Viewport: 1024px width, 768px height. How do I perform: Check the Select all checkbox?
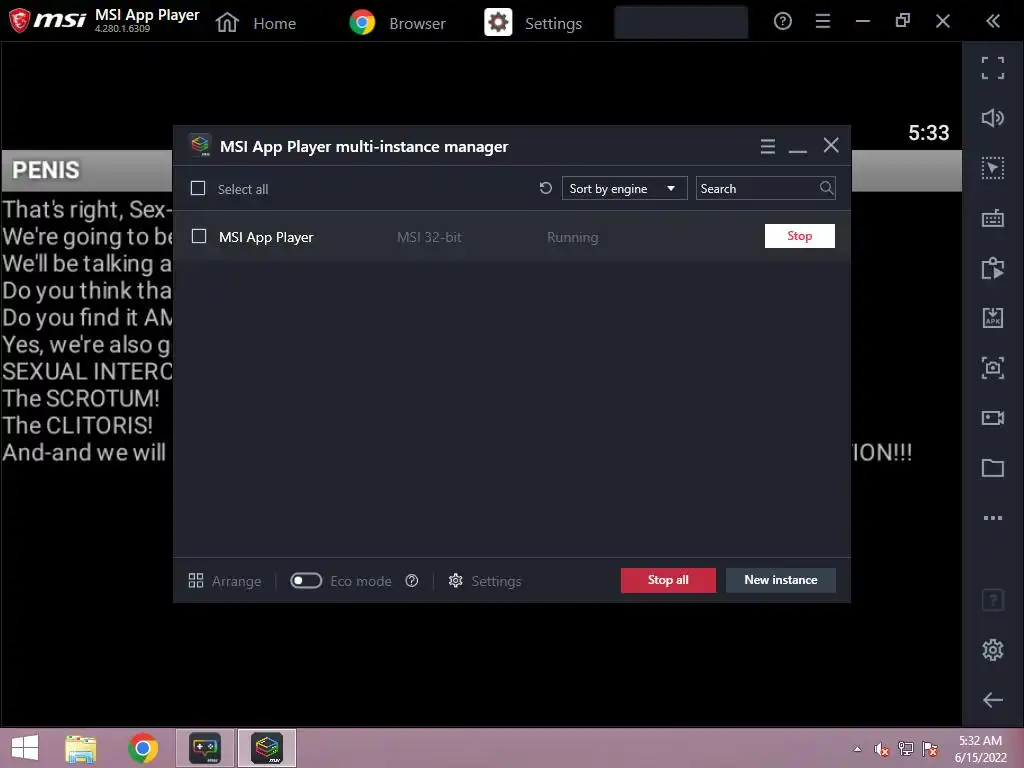coord(198,188)
